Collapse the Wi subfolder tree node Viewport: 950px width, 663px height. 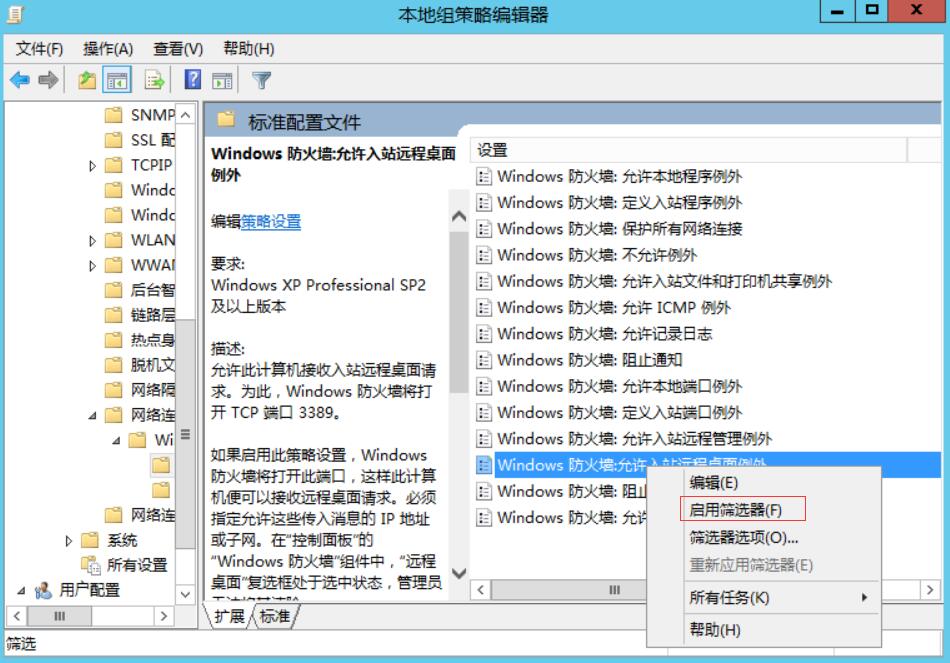coord(116,441)
